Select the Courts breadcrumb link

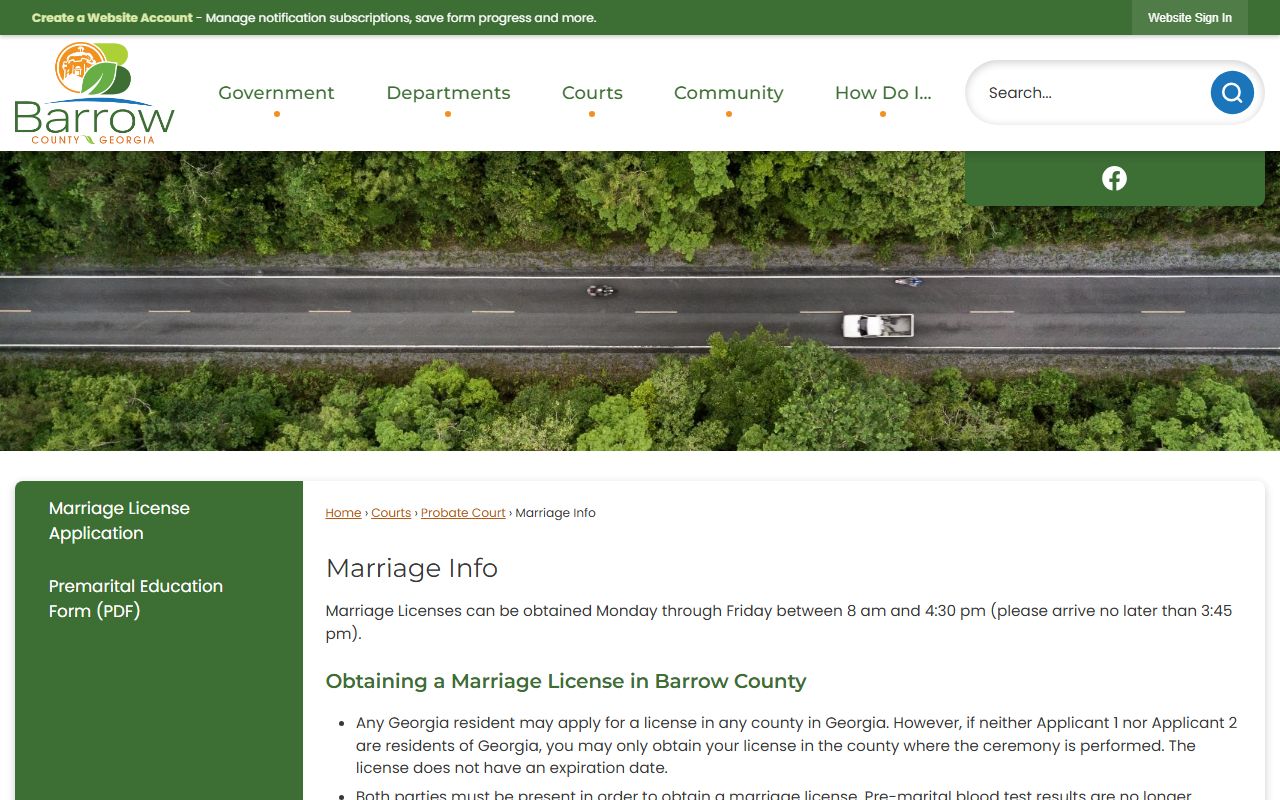(391, 513)
